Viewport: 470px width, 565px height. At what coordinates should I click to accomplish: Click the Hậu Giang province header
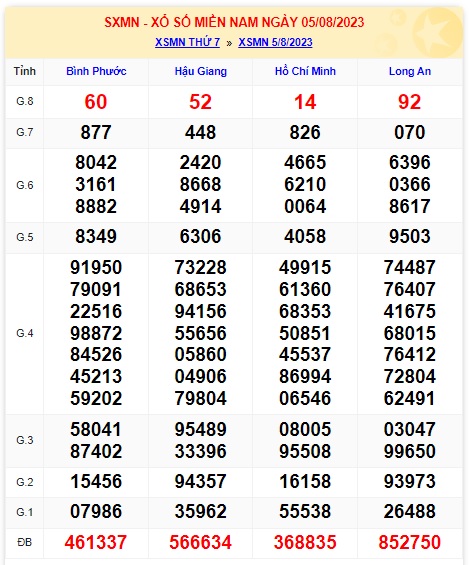coord(201,71)
